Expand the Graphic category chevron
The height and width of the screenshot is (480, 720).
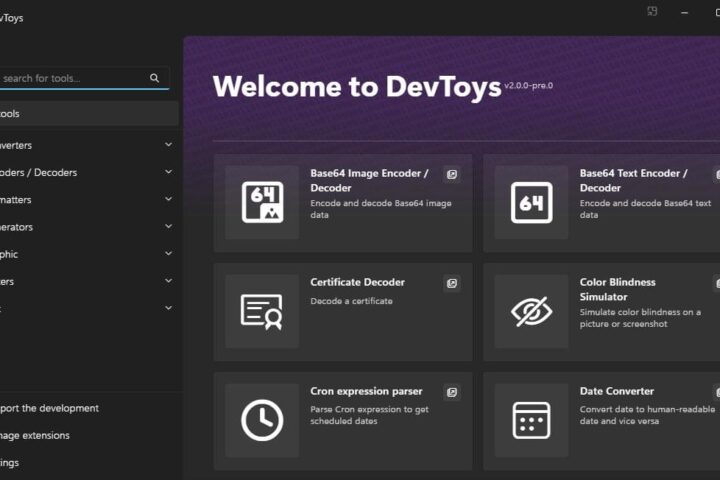click(169, 253)
